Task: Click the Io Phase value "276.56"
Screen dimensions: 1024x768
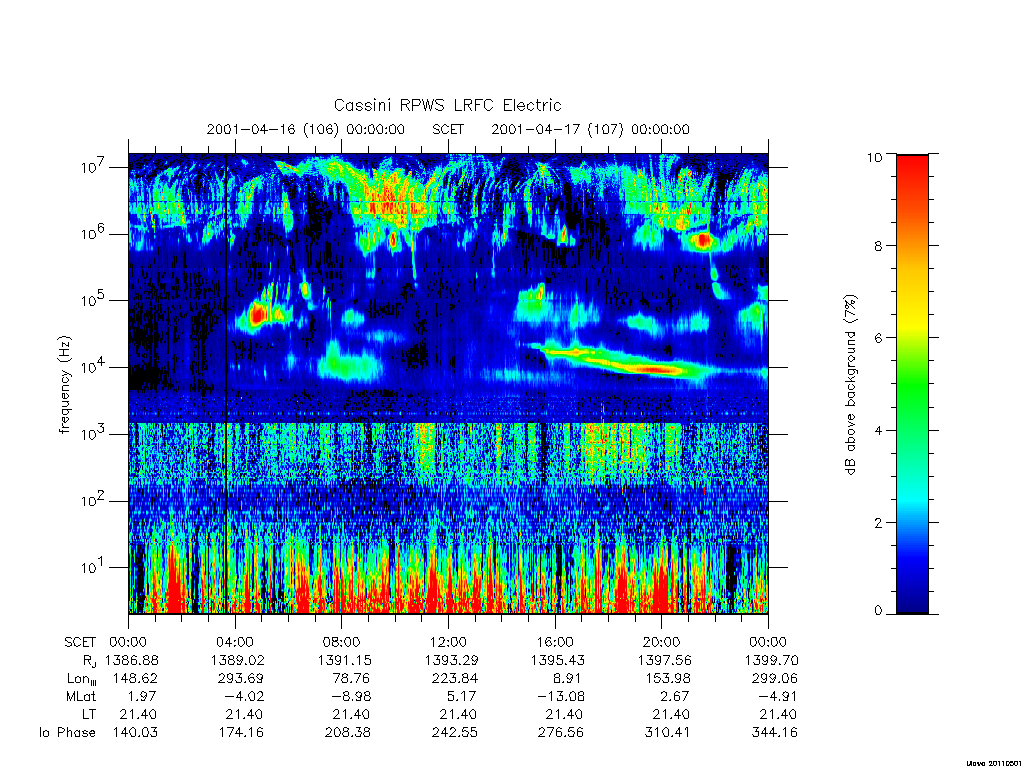Action: click(x=561, y=732)
